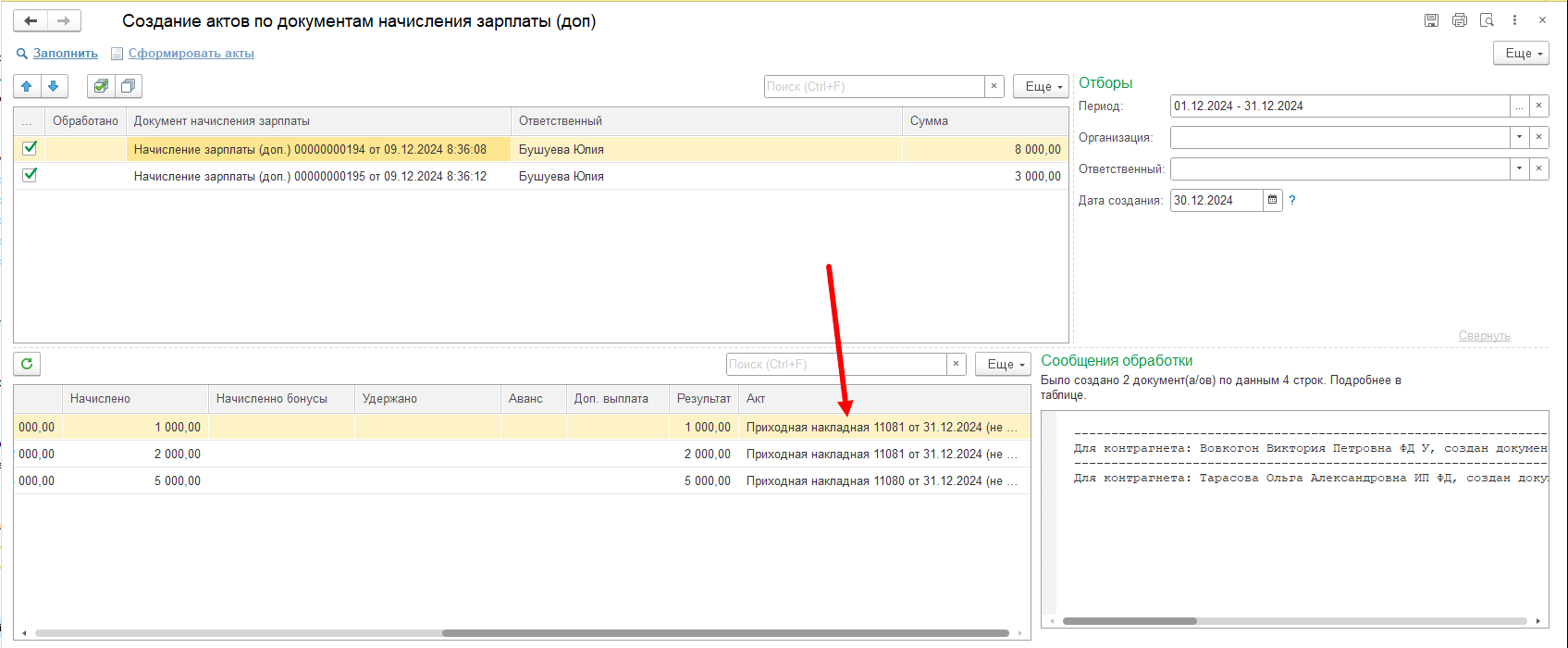This screenshot has height=648, width=1568.
Task: Click the save icon in title bar
Action: 1431,20
